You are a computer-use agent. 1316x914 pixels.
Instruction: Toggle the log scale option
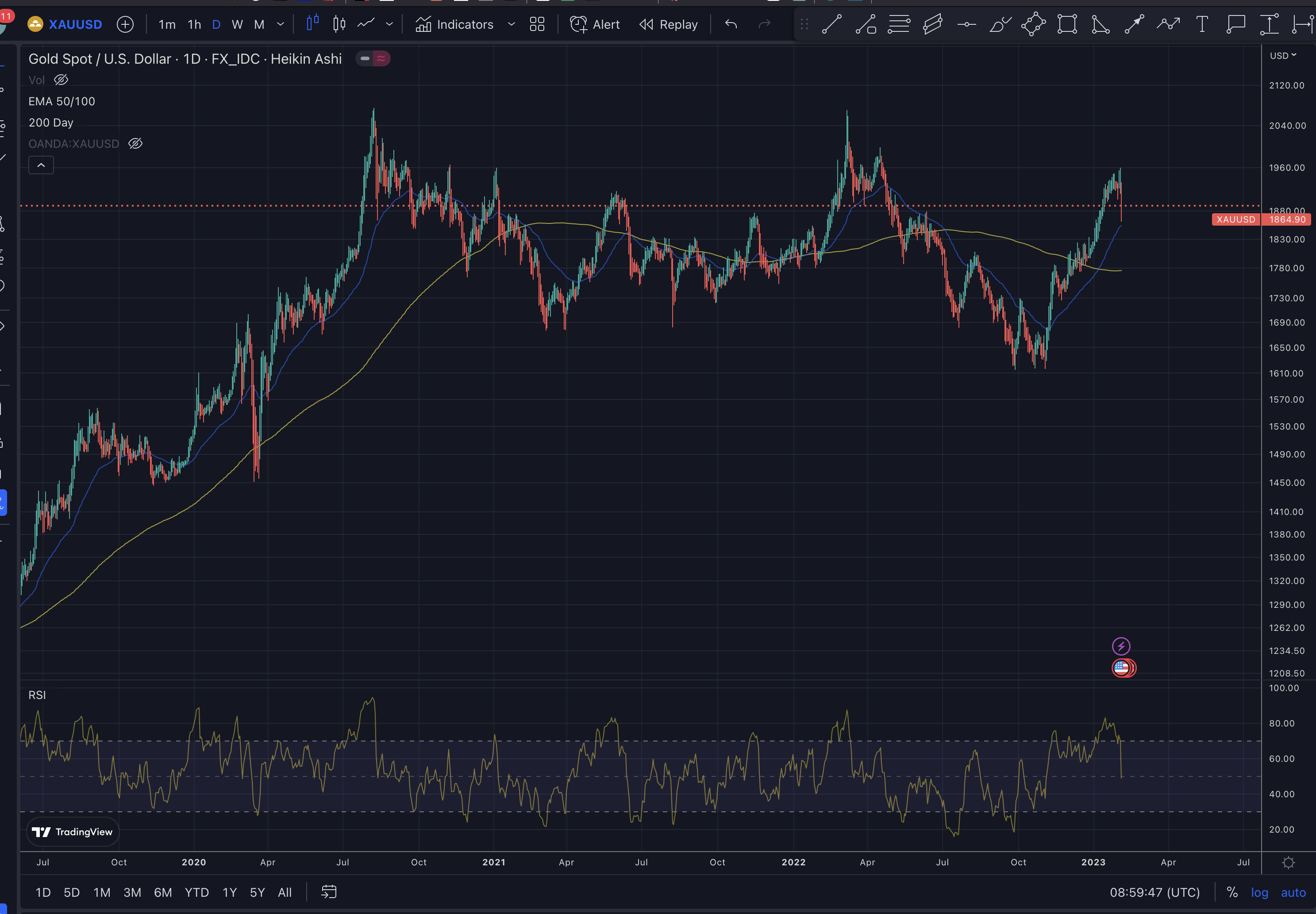(x=1259, y=892)
